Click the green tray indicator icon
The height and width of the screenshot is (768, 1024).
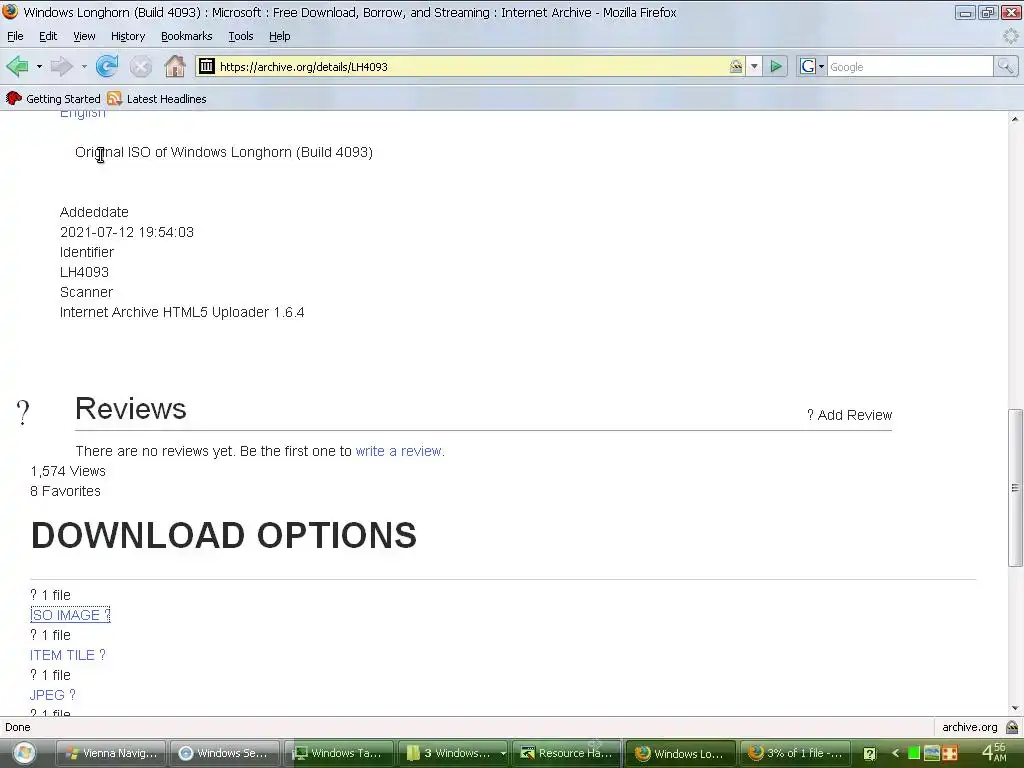[x=914, y=753]
